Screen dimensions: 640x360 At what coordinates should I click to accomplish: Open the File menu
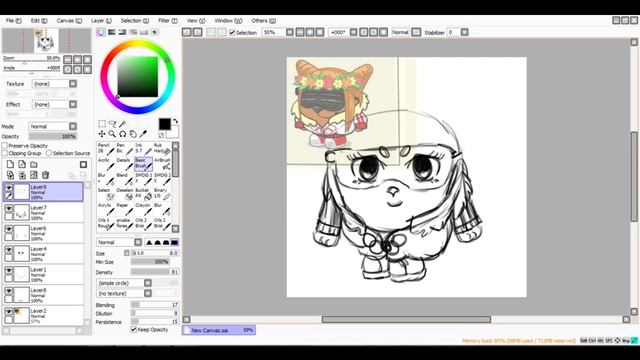point(13,20)
